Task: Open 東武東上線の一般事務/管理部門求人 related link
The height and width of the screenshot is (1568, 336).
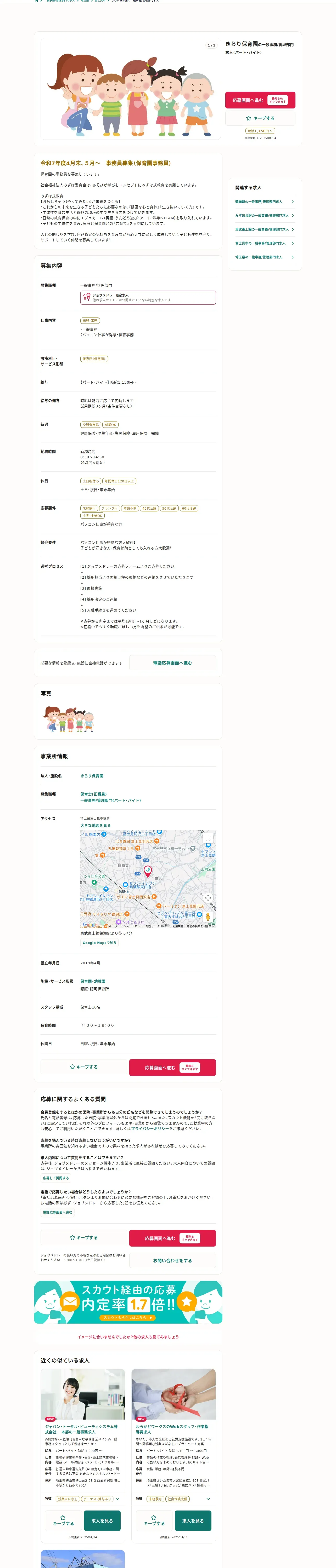Action: [262, 229]
